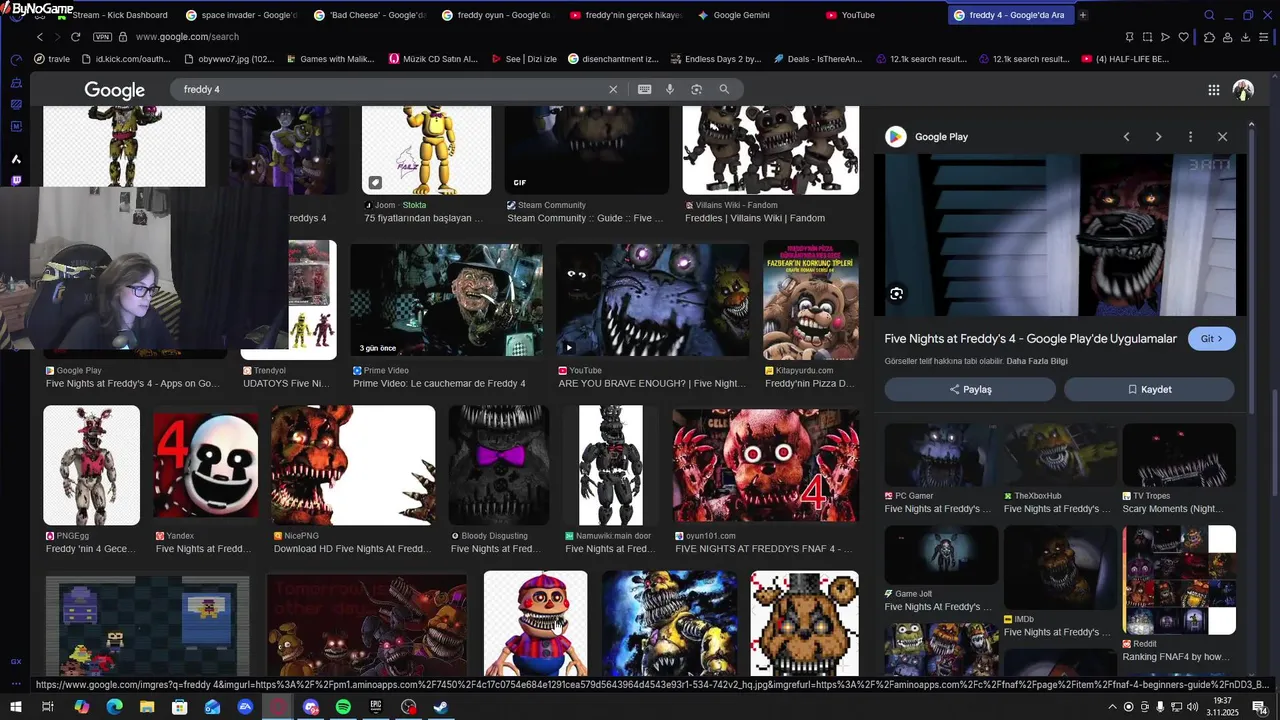
Task: Click the heart bookmark icon in toolbar
Action: coord(1184,37)
